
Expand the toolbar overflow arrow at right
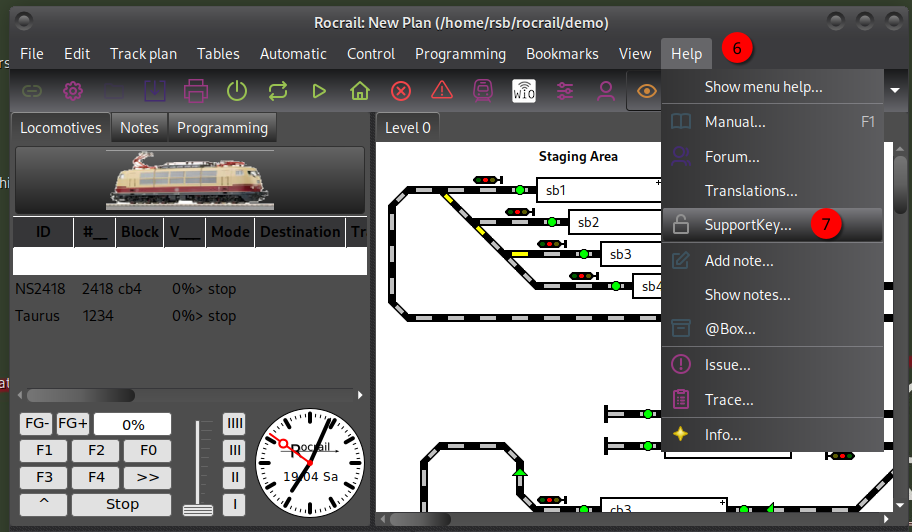point(894,92)
